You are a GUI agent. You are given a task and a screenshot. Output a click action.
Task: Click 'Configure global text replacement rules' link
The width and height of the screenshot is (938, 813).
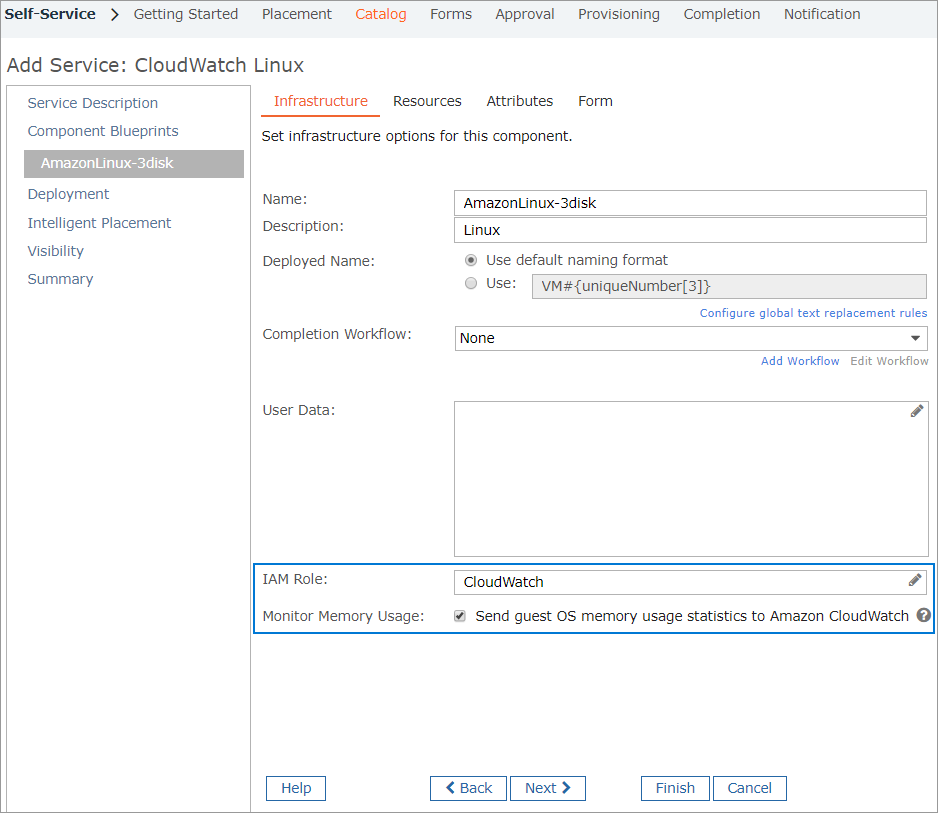[x=813, y=313]
